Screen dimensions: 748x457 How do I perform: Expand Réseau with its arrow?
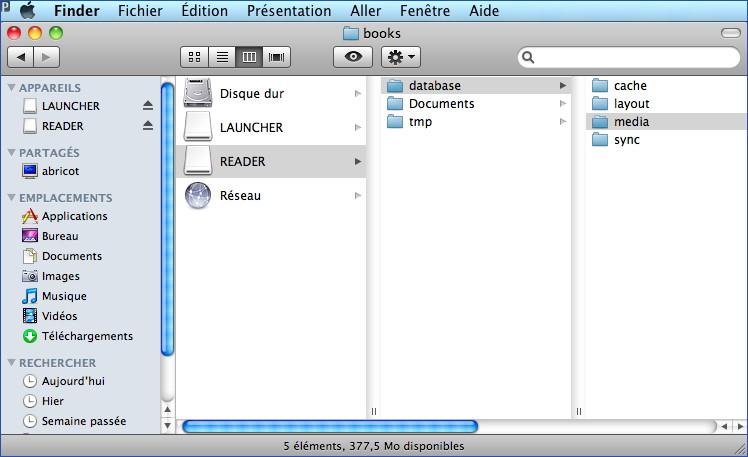tap(357, 196)
